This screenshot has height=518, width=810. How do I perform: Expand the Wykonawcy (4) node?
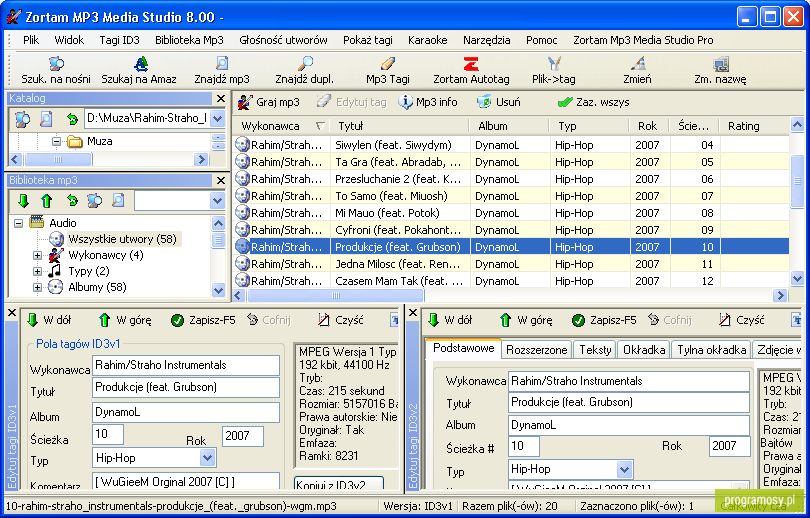coord(37,255)
